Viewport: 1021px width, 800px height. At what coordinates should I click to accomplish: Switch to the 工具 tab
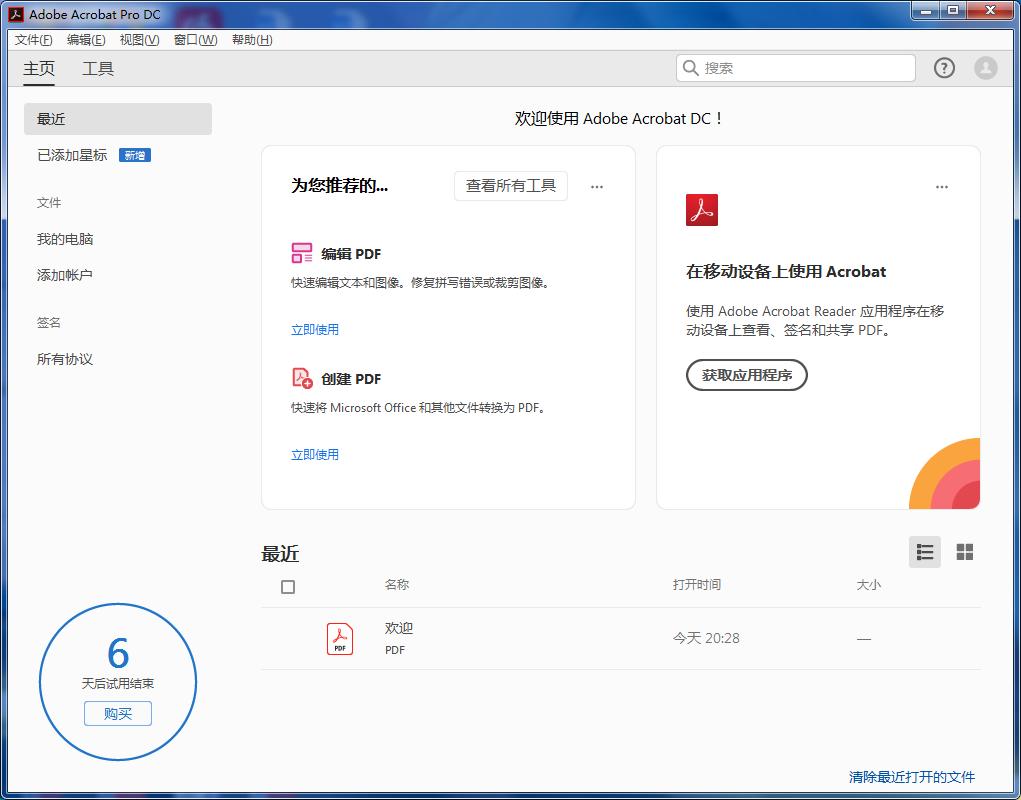coord(97,69)
